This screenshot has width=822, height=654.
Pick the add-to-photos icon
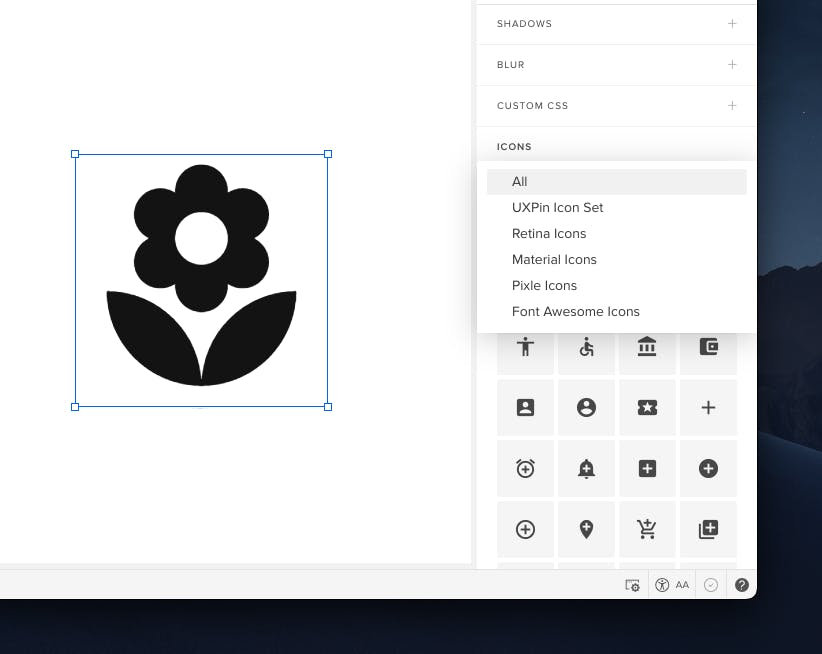click(x=708, y=529)
